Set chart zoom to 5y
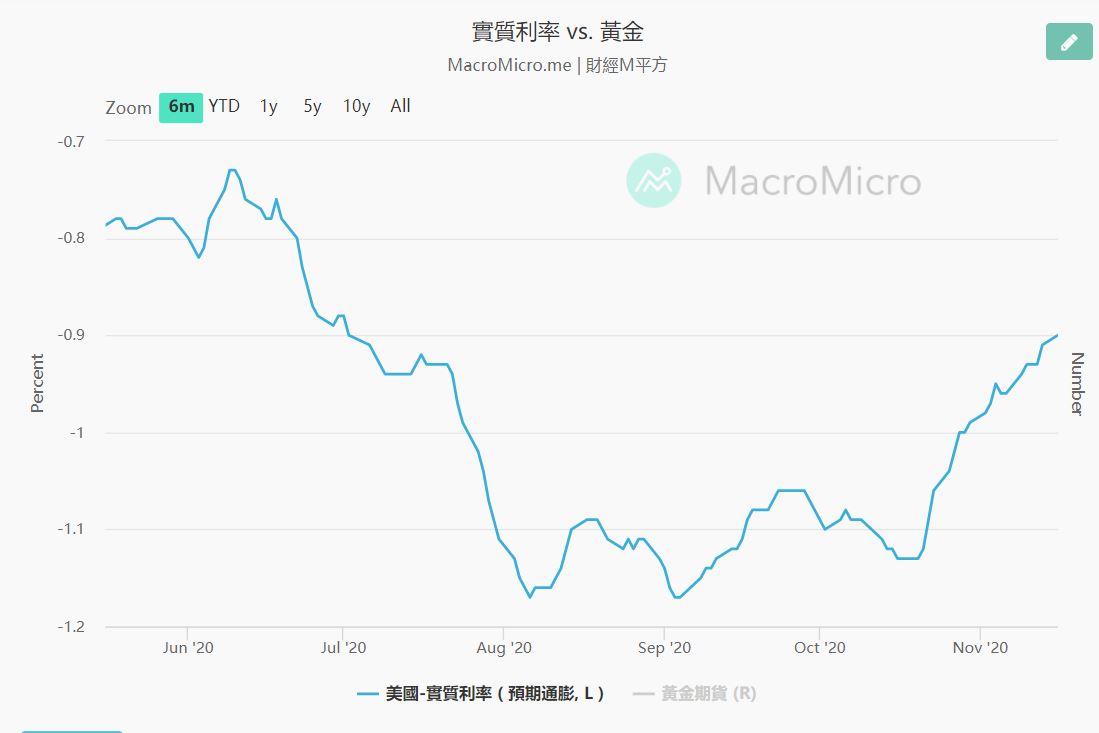The image size is (1099, 733). pos(313,106)
